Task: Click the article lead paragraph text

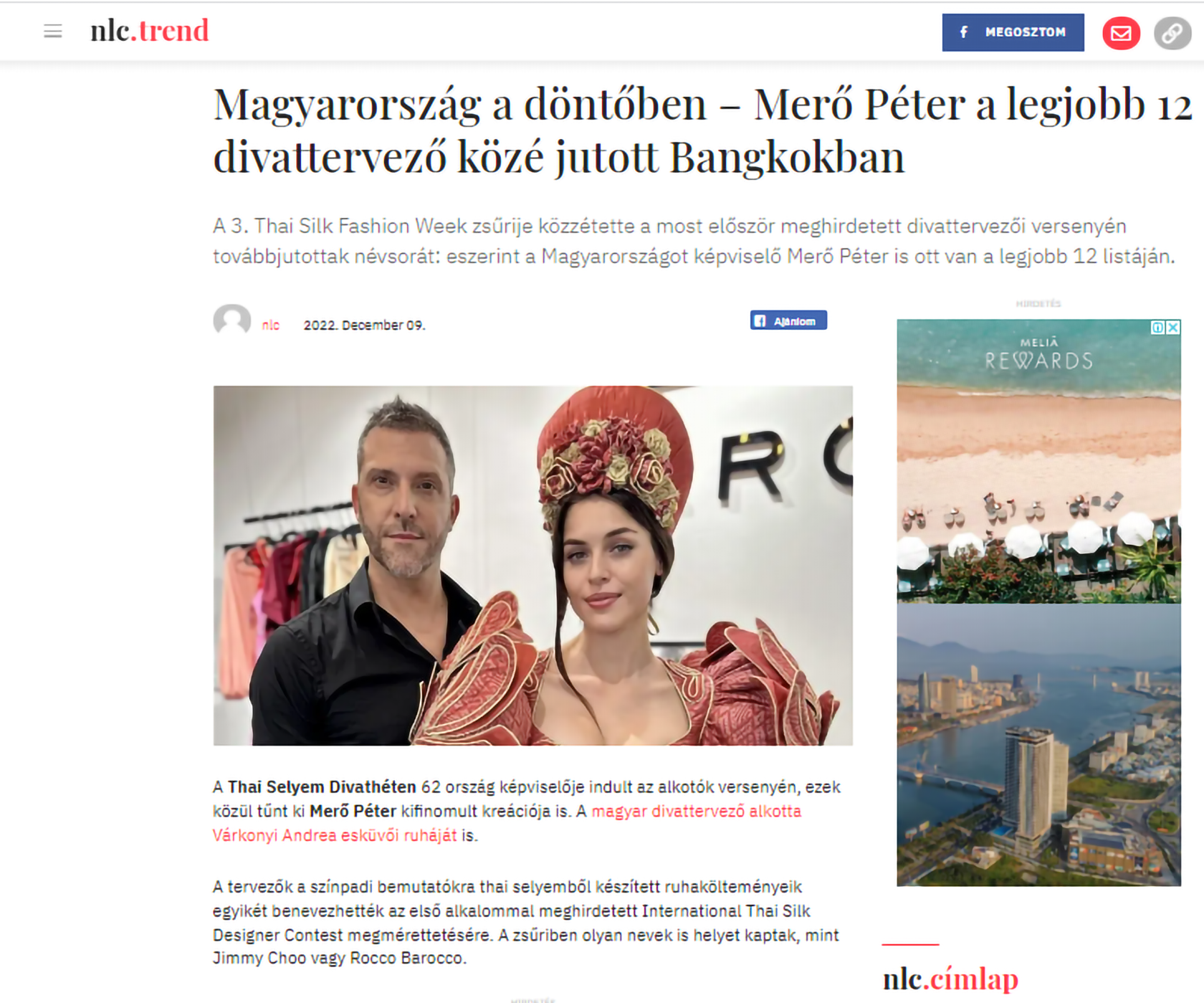Action: click(694, 241)
